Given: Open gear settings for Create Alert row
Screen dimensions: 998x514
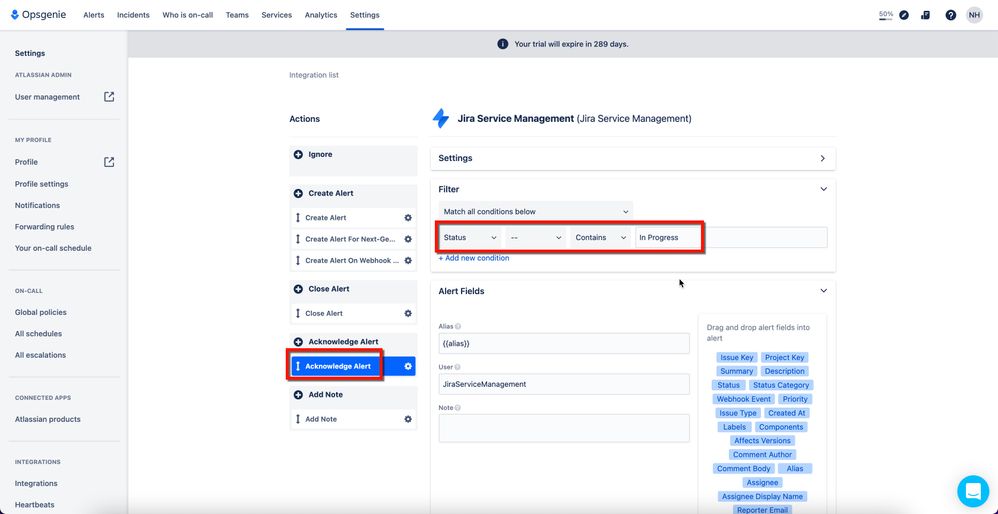Looking at the screenshot, I should 408,218.
